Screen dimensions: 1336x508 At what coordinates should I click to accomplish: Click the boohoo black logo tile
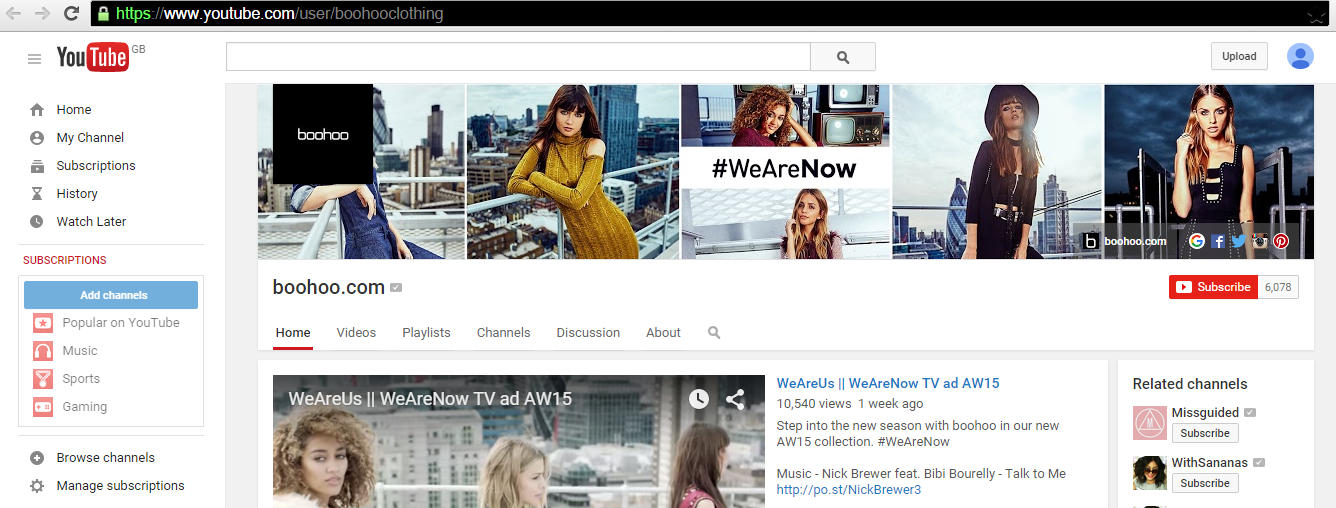click(x=322, y=134)
